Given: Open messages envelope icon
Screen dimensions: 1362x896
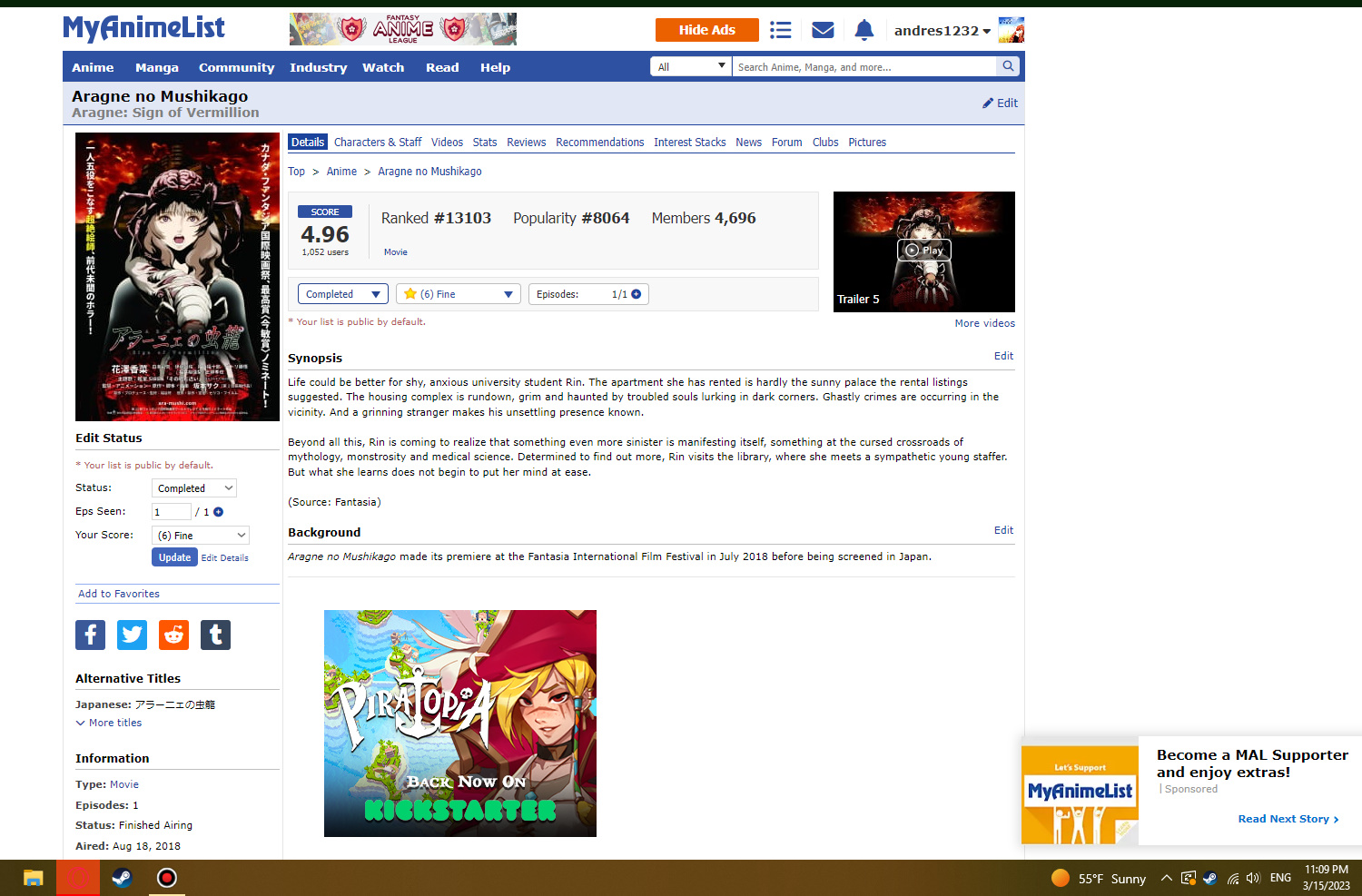Looking at the screenshot, I should tap(823, 30).
